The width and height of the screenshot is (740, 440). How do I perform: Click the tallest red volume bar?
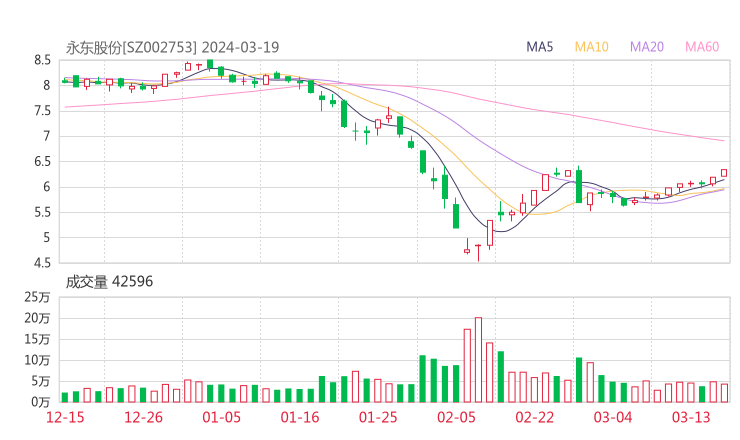[x=479, y=360]
